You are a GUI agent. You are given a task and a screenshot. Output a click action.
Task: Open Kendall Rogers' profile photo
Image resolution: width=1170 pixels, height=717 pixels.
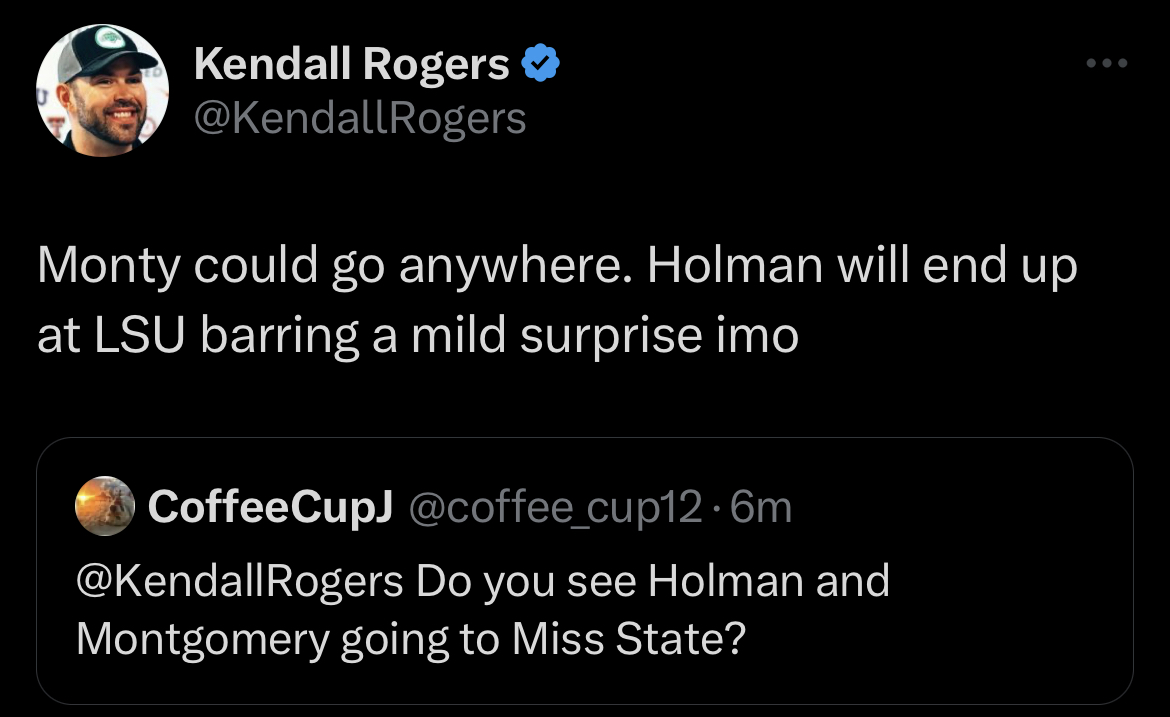tap(102, 90)
